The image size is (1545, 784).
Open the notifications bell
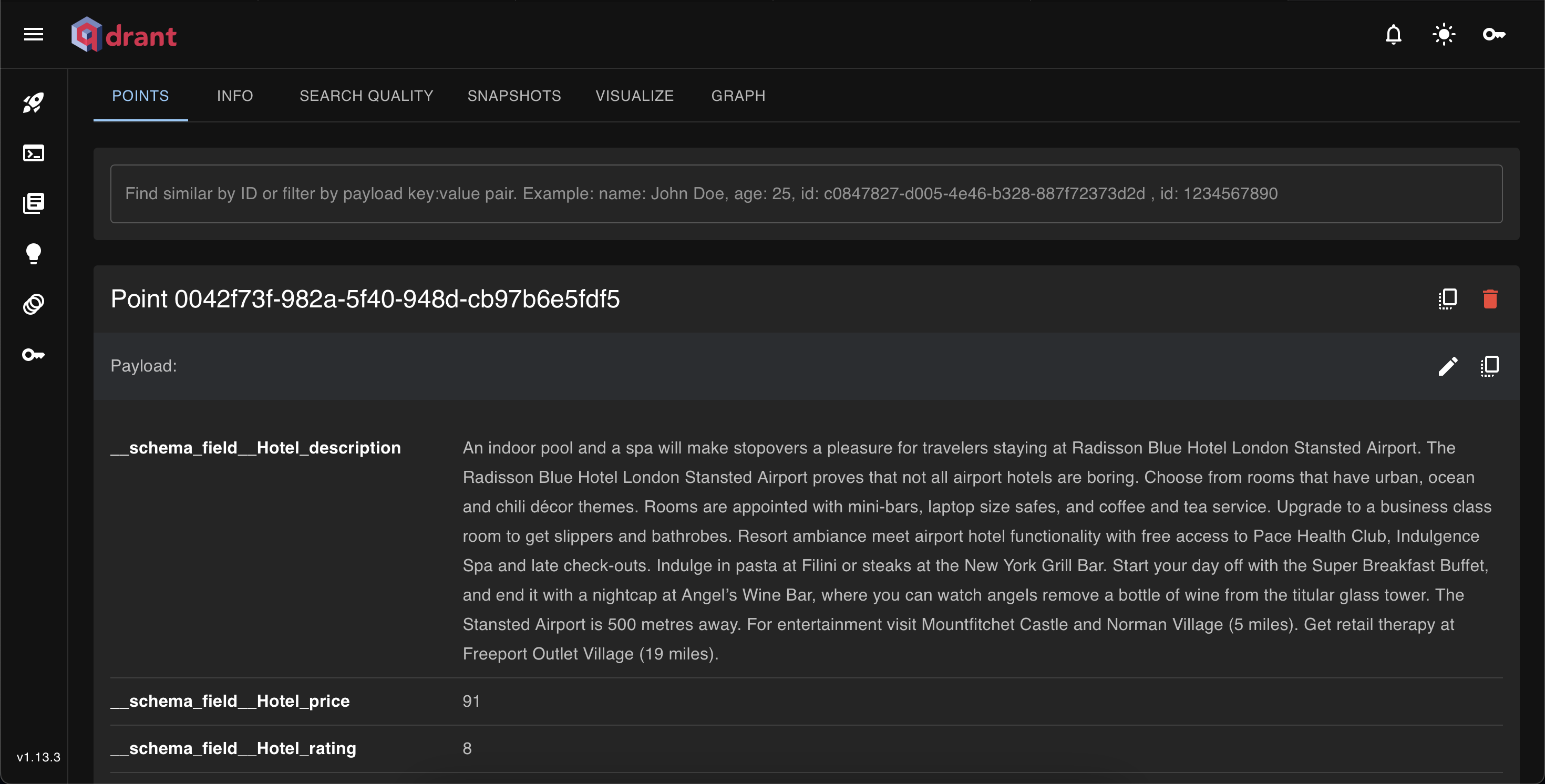pyautogui.click(x=1393, y=35)
